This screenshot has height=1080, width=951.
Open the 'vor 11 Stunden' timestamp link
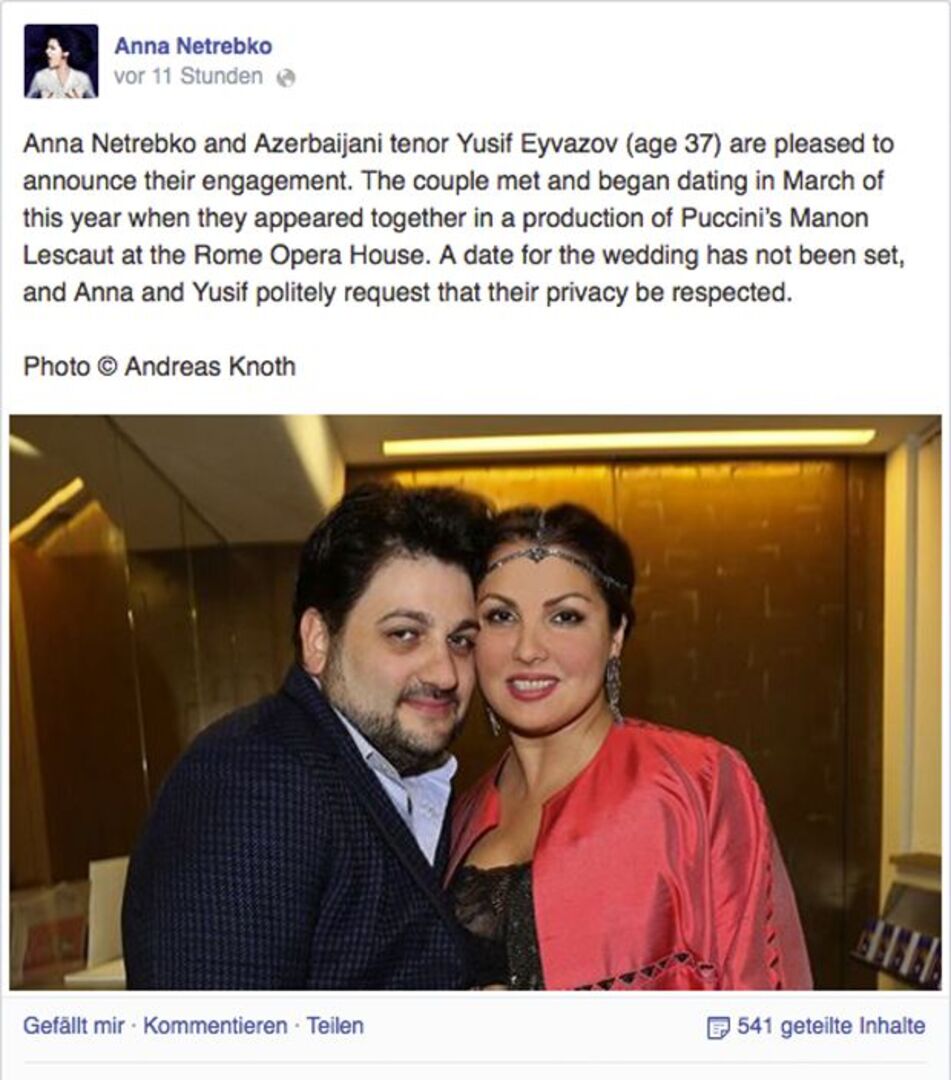[x=188, y=76]
